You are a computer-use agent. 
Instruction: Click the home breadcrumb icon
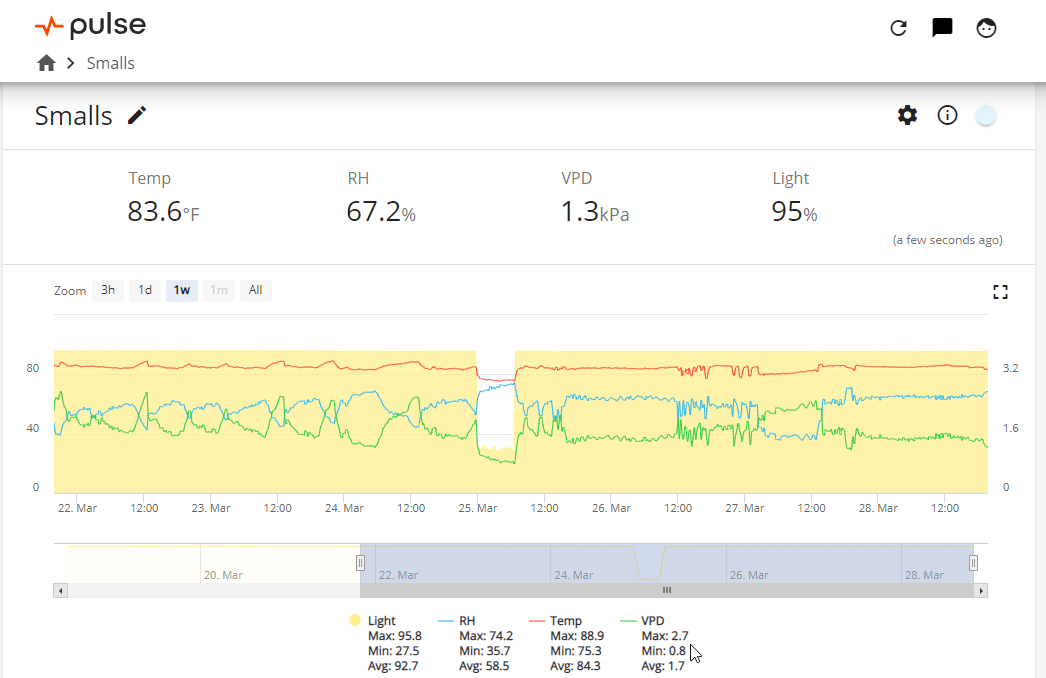(x=46, y=63)
